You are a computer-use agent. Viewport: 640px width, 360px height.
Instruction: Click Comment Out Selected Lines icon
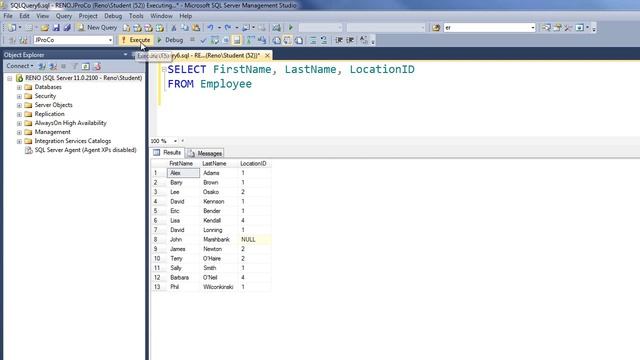[312, 40]
